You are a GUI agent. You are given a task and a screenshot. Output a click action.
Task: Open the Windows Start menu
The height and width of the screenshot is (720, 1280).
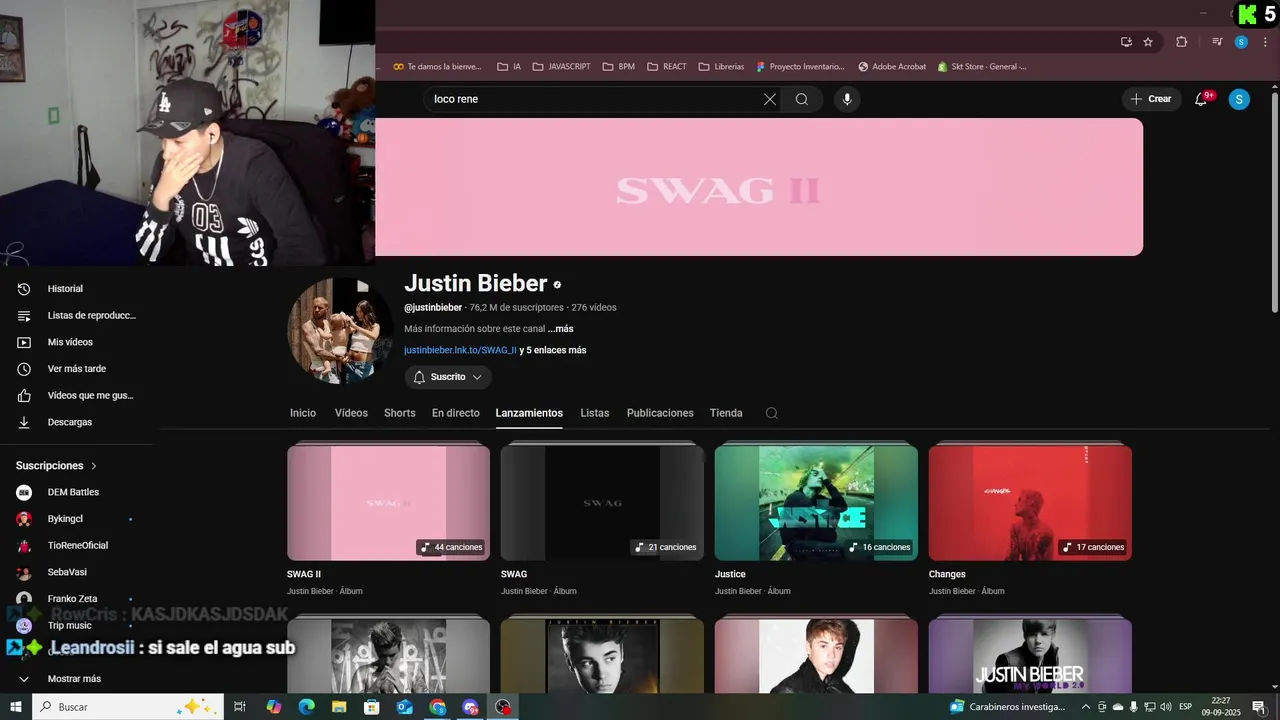point(16,707)
